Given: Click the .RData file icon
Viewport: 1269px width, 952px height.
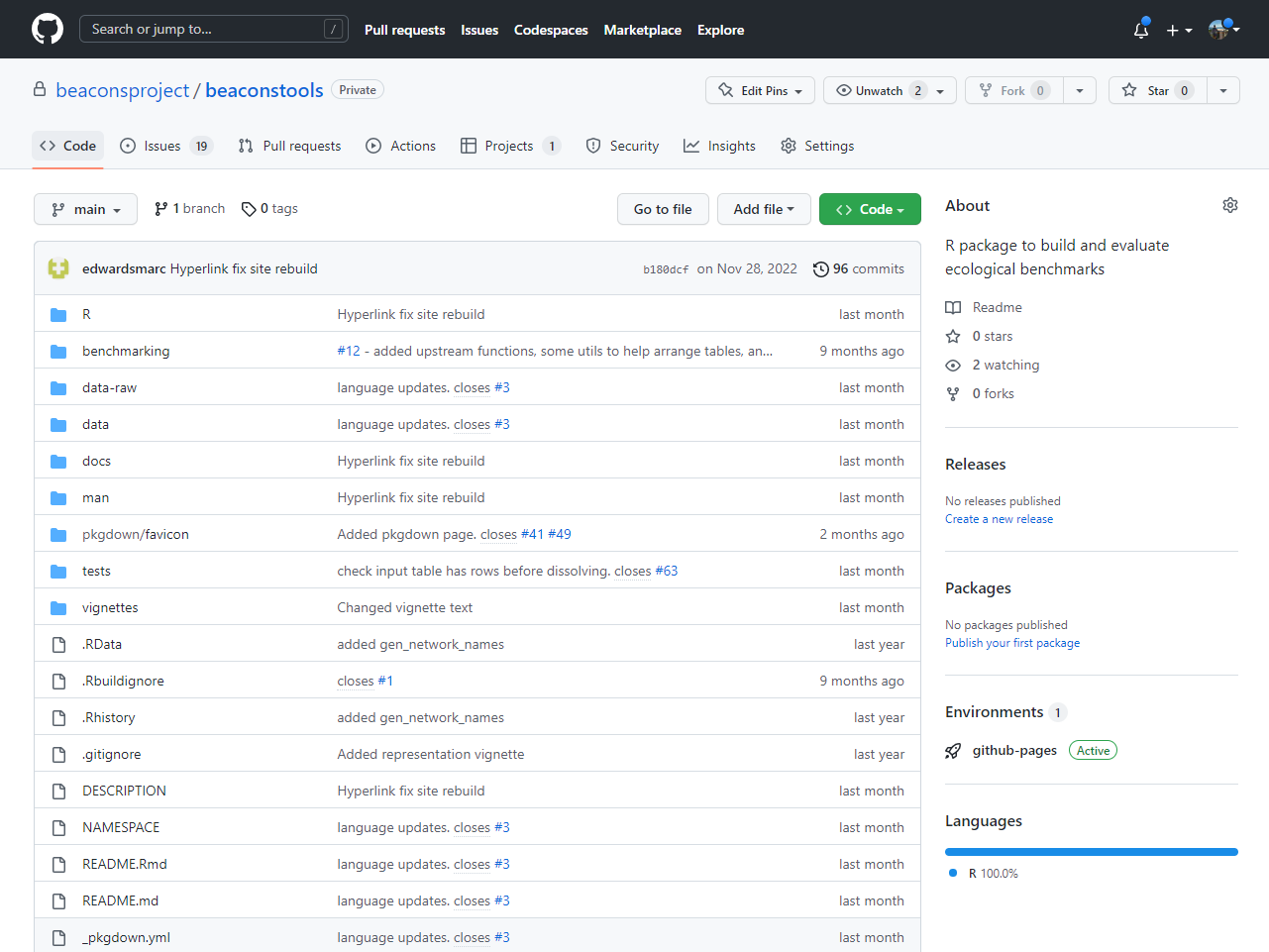Looking at the screenshot, I should click(58, 645).
